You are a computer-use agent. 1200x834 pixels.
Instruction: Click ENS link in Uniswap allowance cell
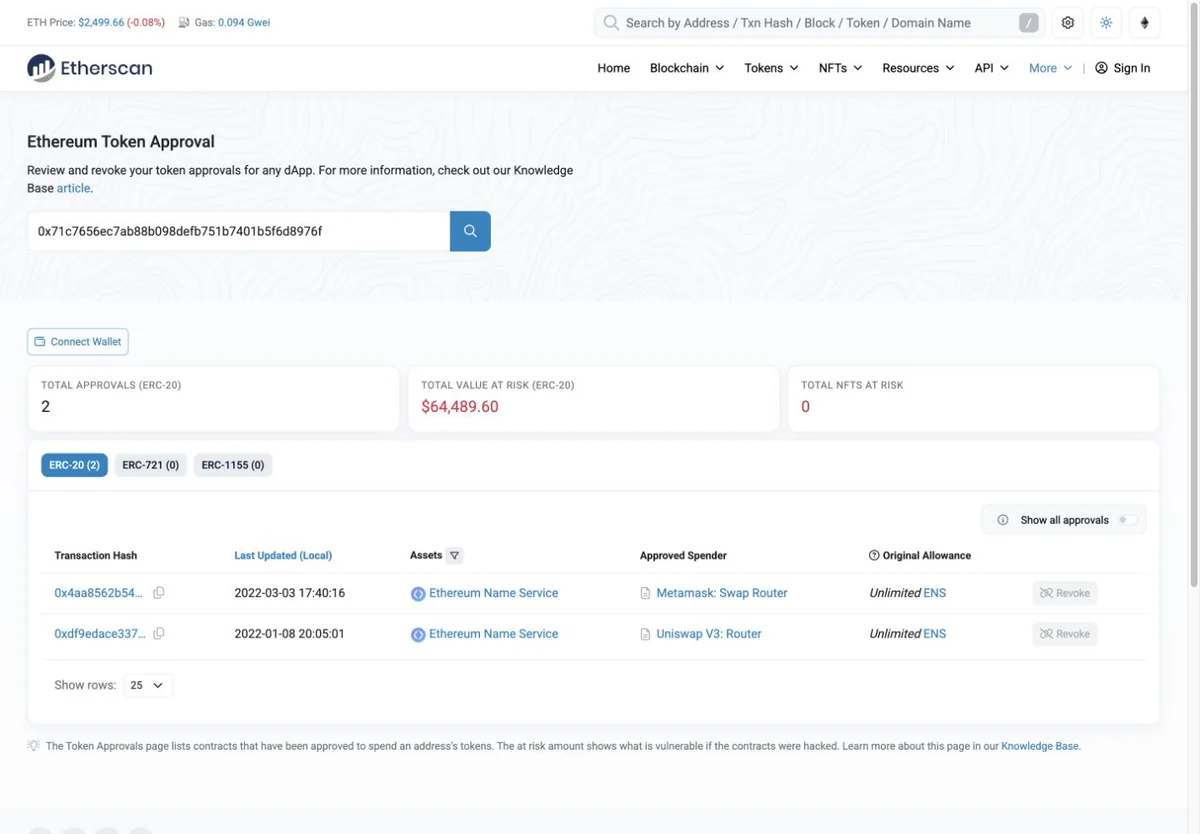tap(935, 634)
